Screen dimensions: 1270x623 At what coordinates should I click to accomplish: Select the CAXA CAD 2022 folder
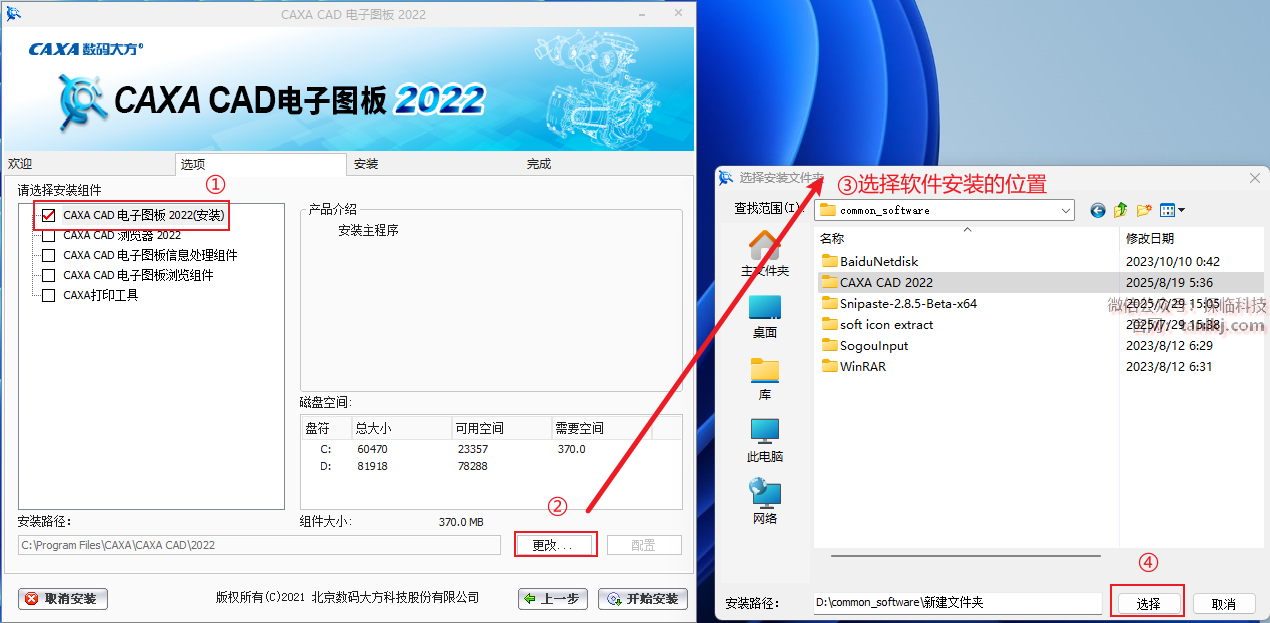[x=877, y=282]
